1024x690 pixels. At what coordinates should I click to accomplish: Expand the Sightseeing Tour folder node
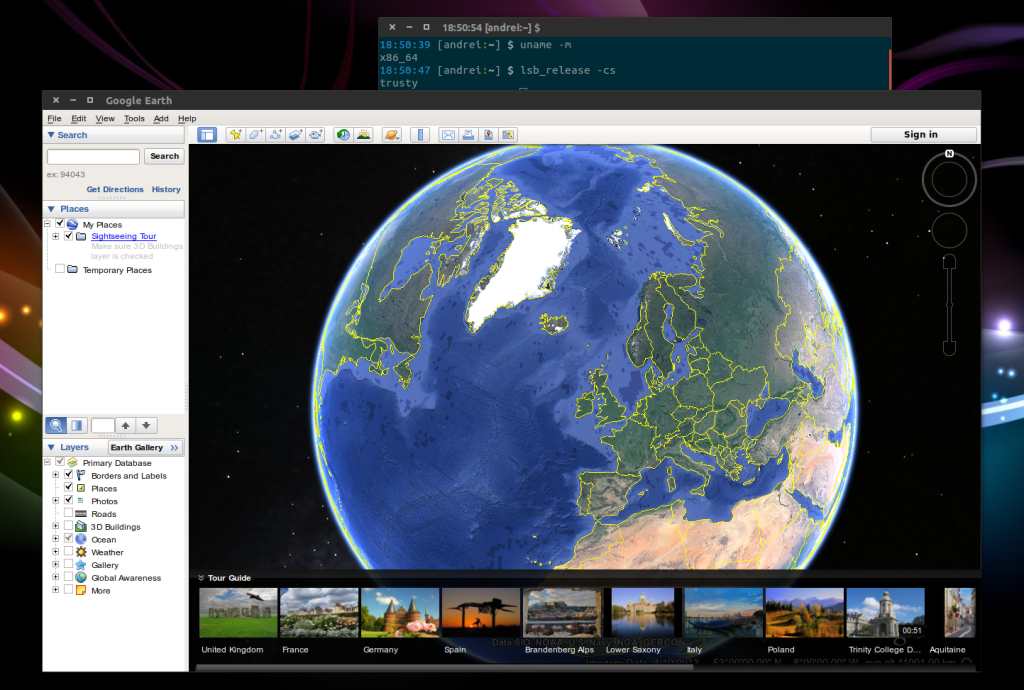[x=56, y=236]
